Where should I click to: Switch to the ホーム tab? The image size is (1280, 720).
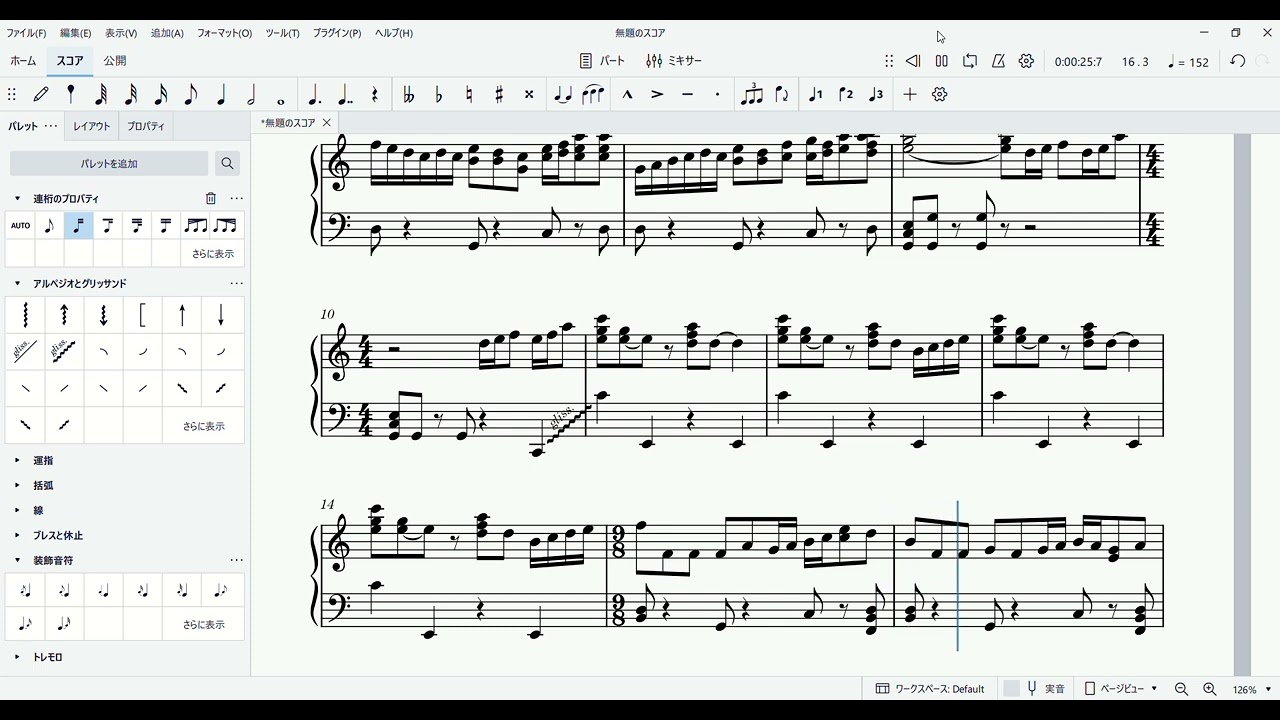pyautogui.click(x=23, y=61)
